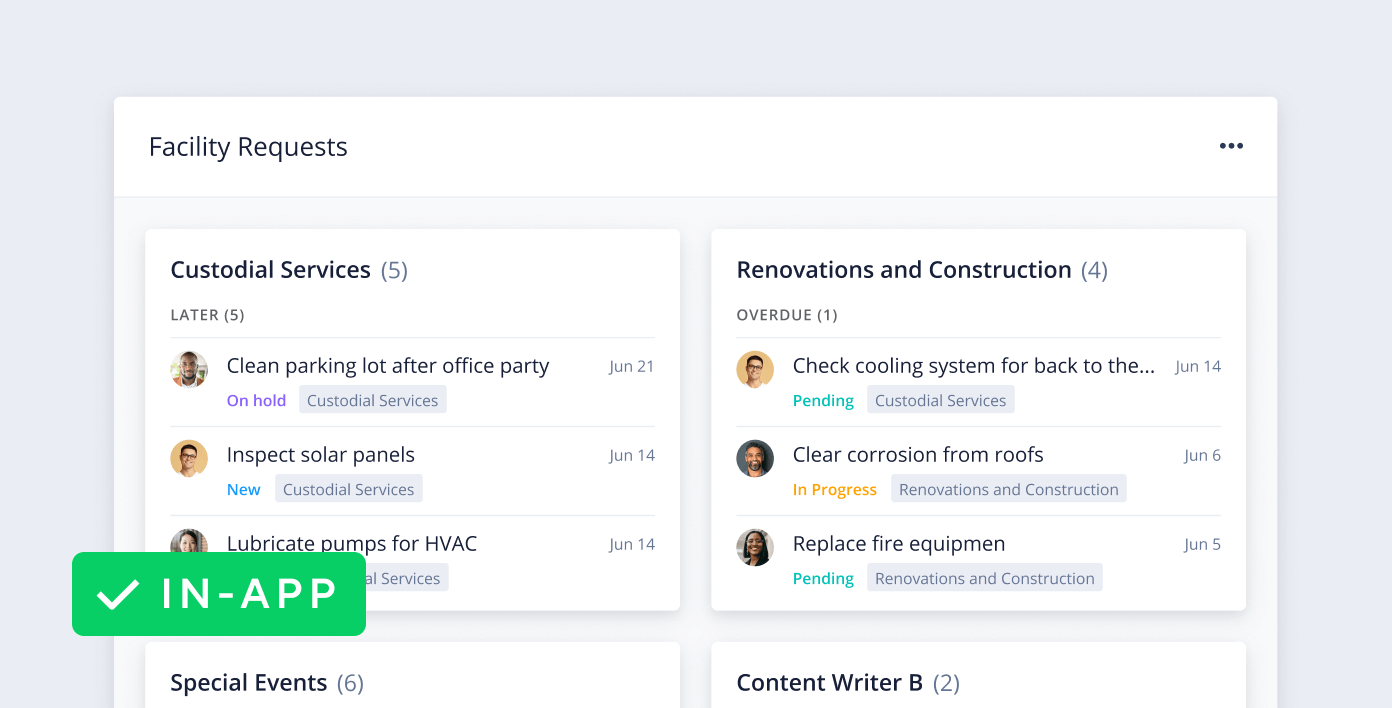The height and width of the screenshot is (708, 1392).
Task: Open the Facility Requests three-dot menu
Action: coord(1231,146)
